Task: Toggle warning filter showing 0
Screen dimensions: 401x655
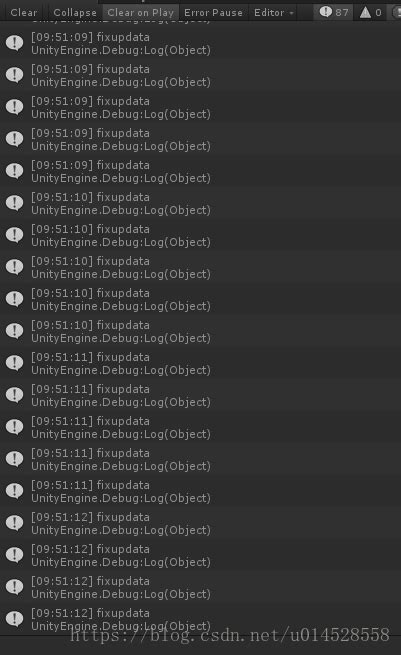Action: 371,13
